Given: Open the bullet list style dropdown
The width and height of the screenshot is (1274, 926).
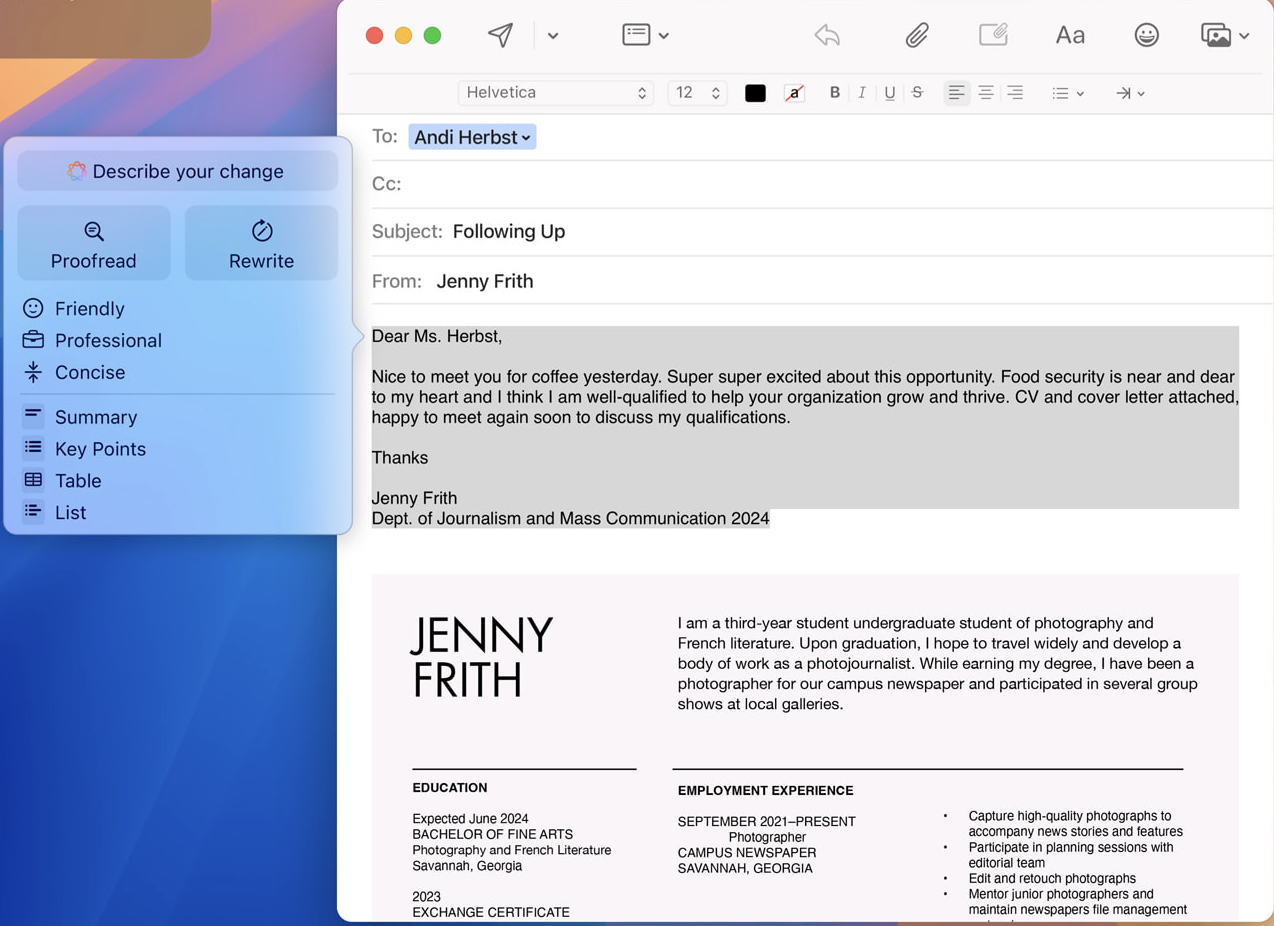Looking at the screenshot, I should click(x=1068, y=93).
